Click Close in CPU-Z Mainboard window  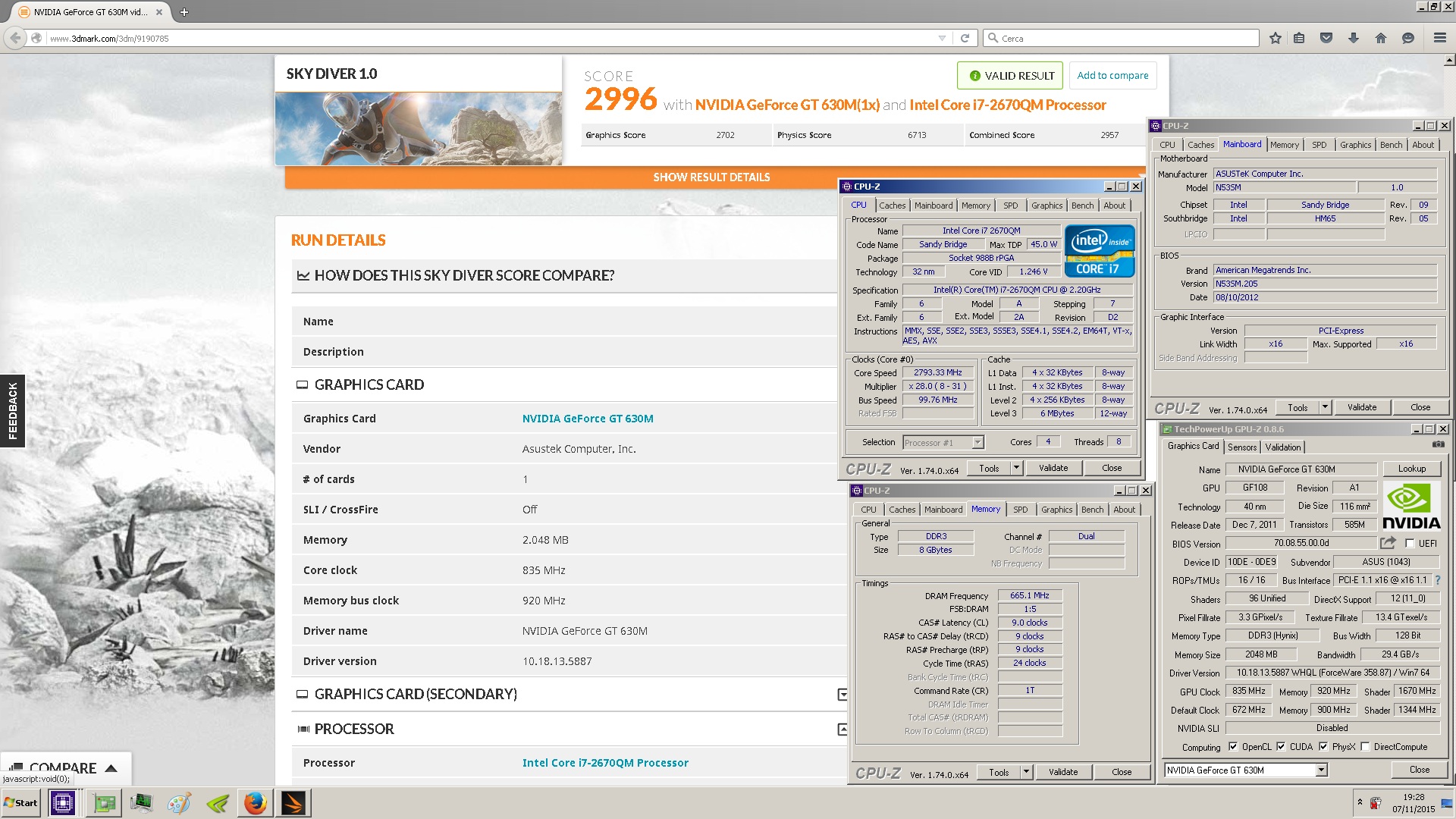point(1420,407)
